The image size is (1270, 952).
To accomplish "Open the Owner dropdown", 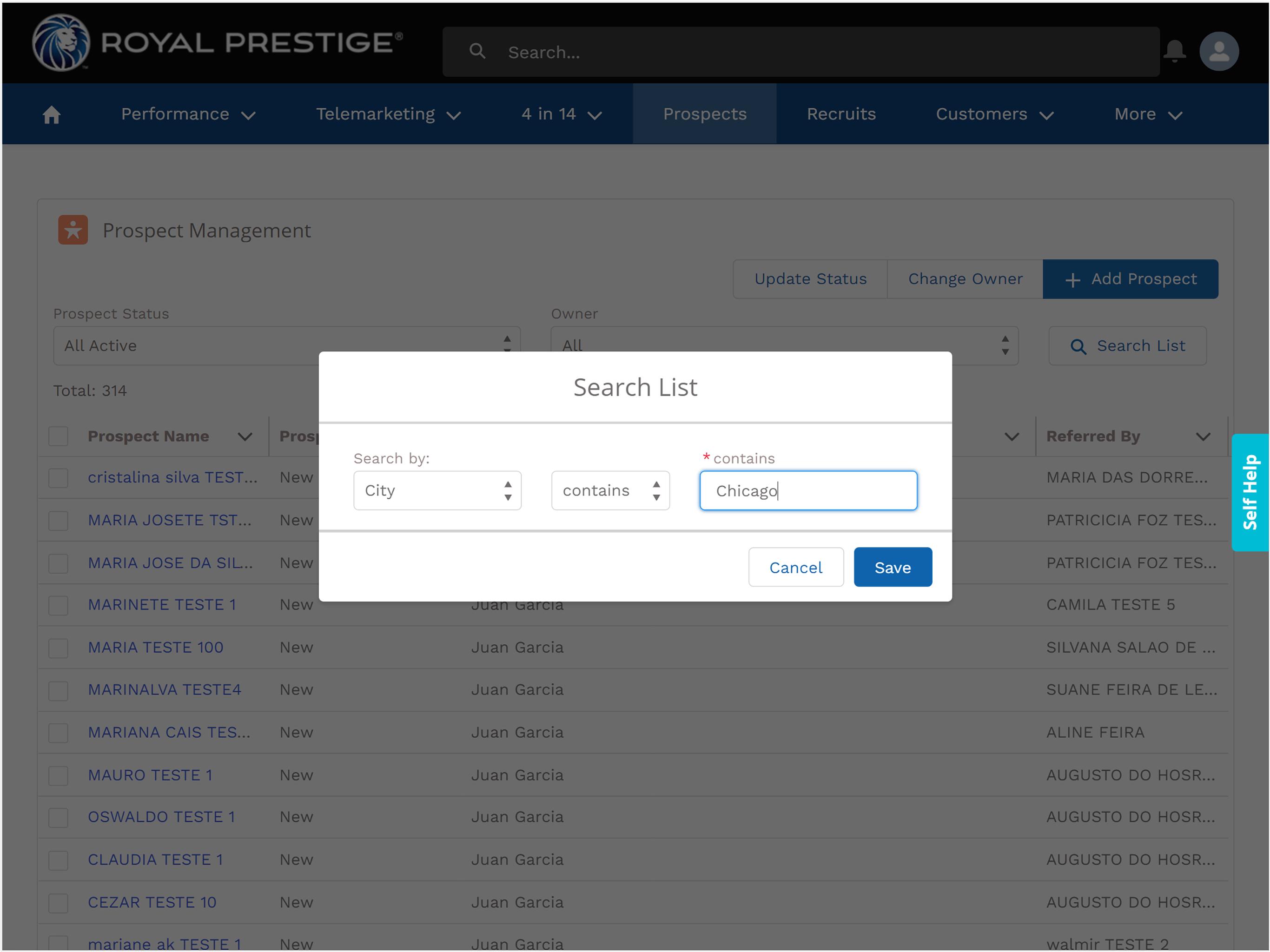I will [x=784, y=346].
